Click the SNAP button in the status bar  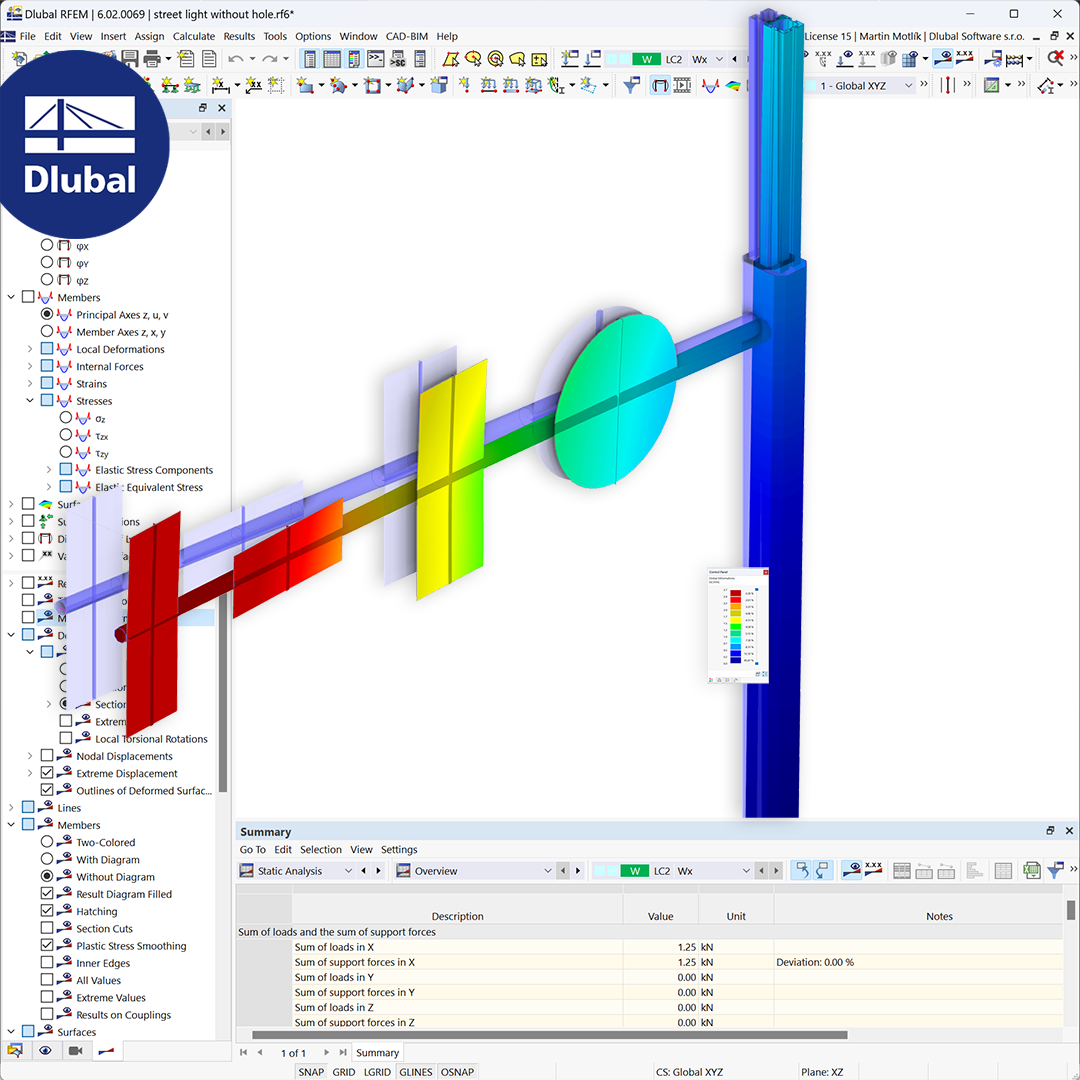310,1071
